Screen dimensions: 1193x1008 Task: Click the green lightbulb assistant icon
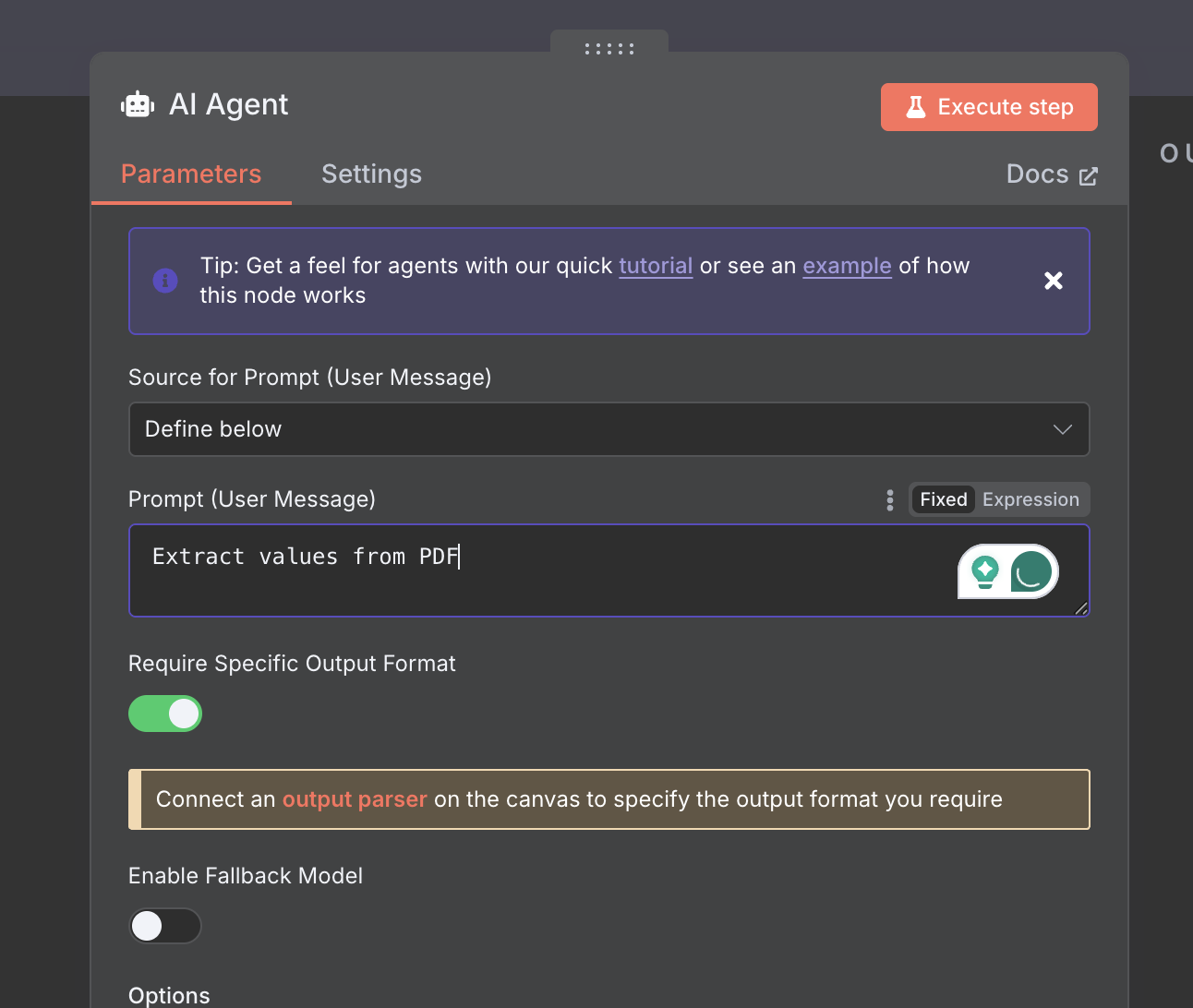(985, 572)
